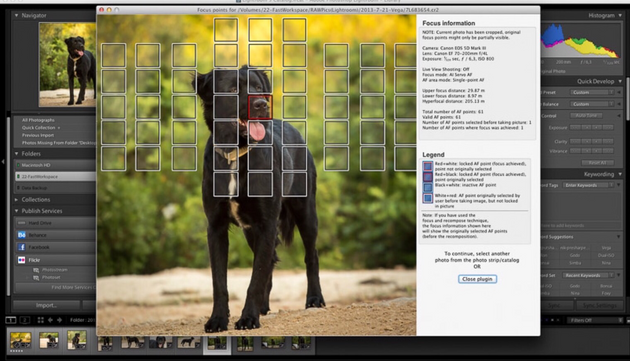
Task: Toggle the left panel hide arrow
Action: [3, 162]
